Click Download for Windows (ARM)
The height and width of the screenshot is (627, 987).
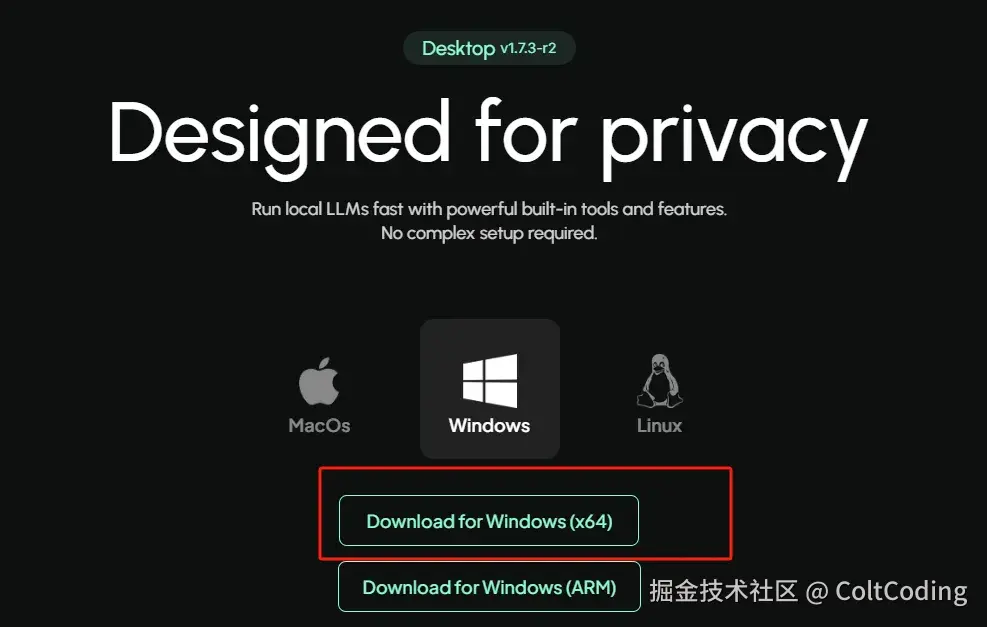[489, 587]
